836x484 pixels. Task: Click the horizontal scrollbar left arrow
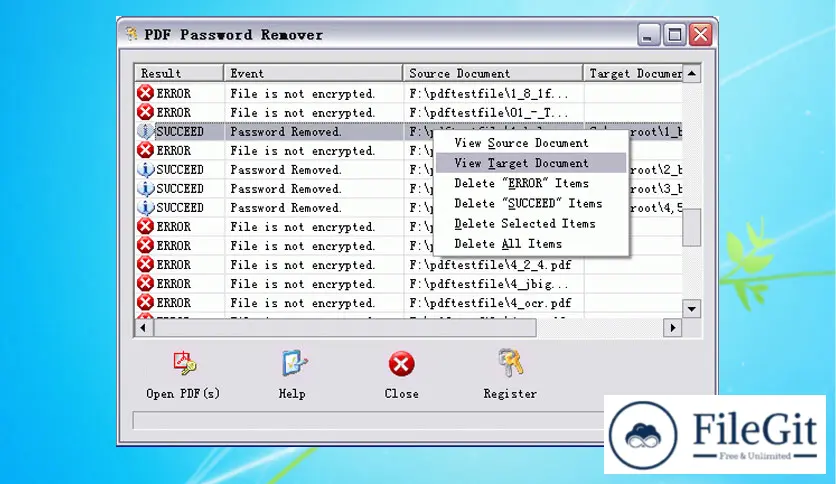(x=143, y=328)
